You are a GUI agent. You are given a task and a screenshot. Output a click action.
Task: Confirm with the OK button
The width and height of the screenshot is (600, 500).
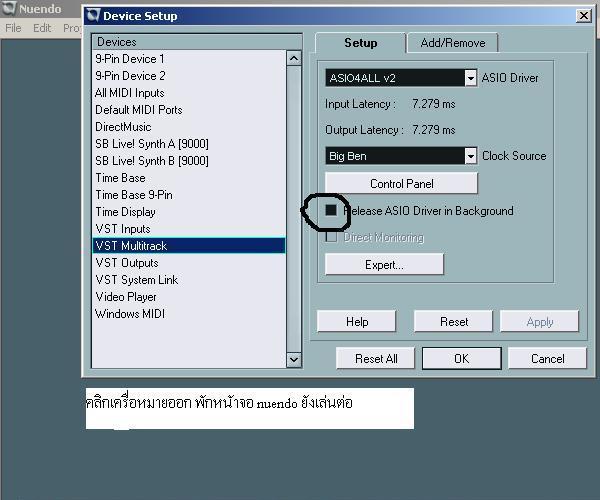tap(461, 358)
